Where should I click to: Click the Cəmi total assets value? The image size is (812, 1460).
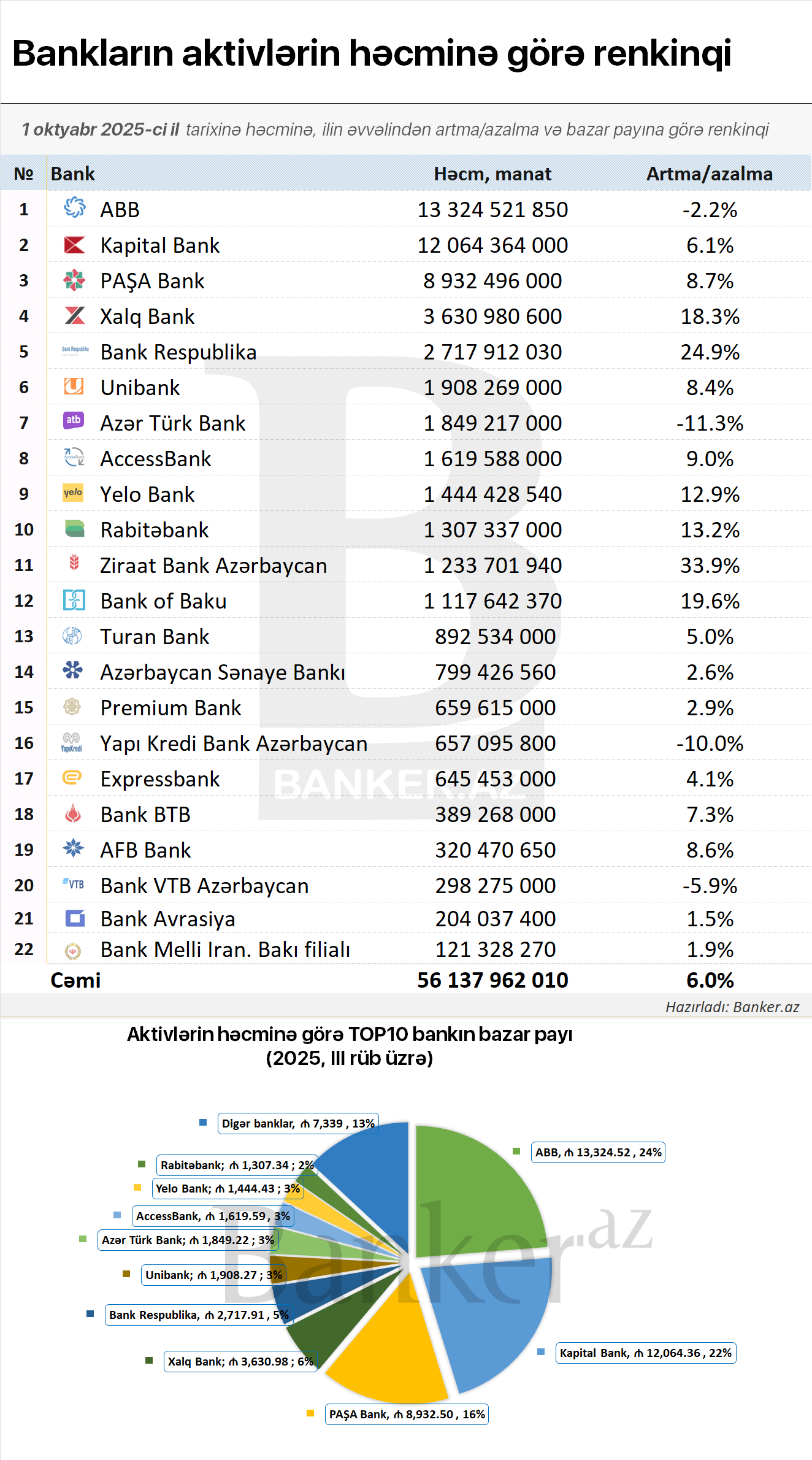click(x=492, y=980)
